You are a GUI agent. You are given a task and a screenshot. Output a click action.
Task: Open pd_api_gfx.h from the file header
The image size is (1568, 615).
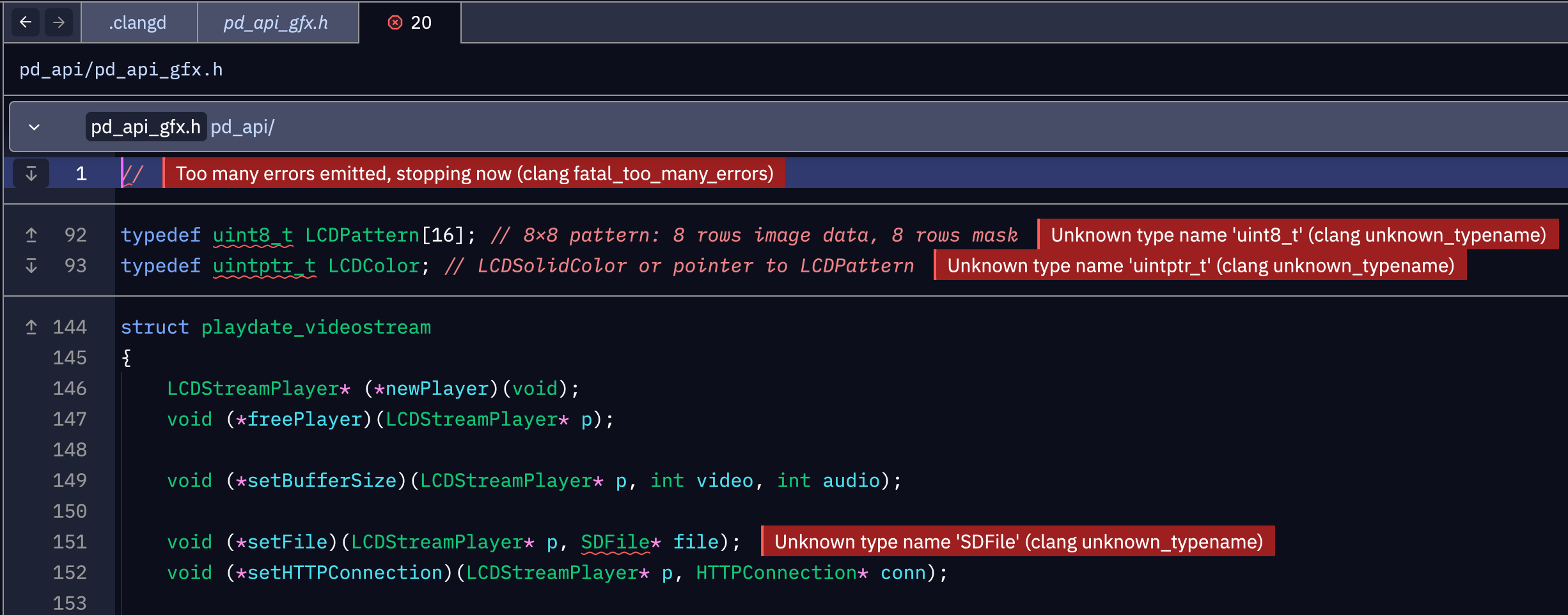tap(146, 127)
